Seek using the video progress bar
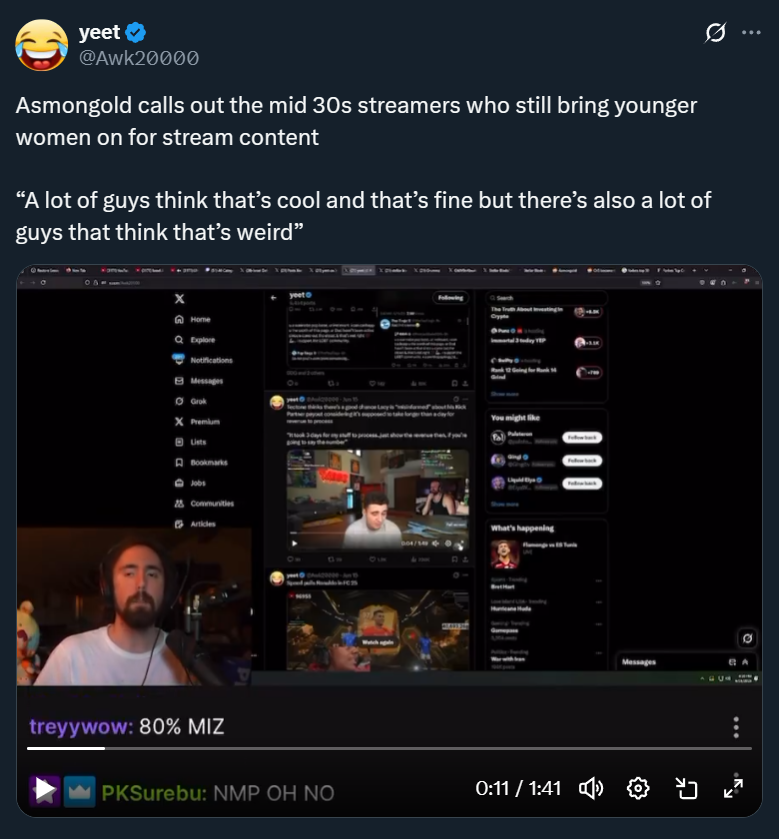 point(390,748)
